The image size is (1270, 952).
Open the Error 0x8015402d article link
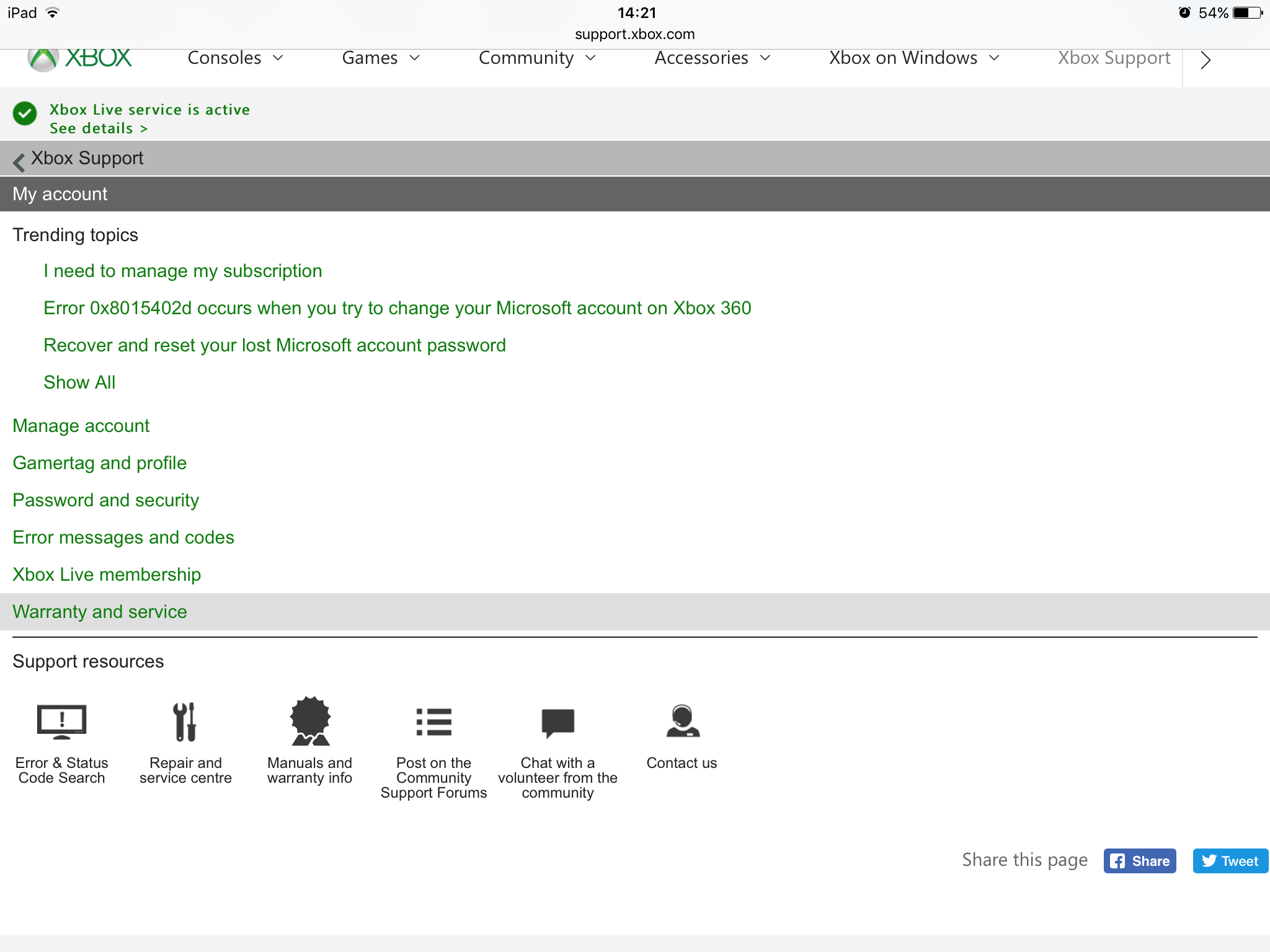pyautogui.click(x=397, y=308)
